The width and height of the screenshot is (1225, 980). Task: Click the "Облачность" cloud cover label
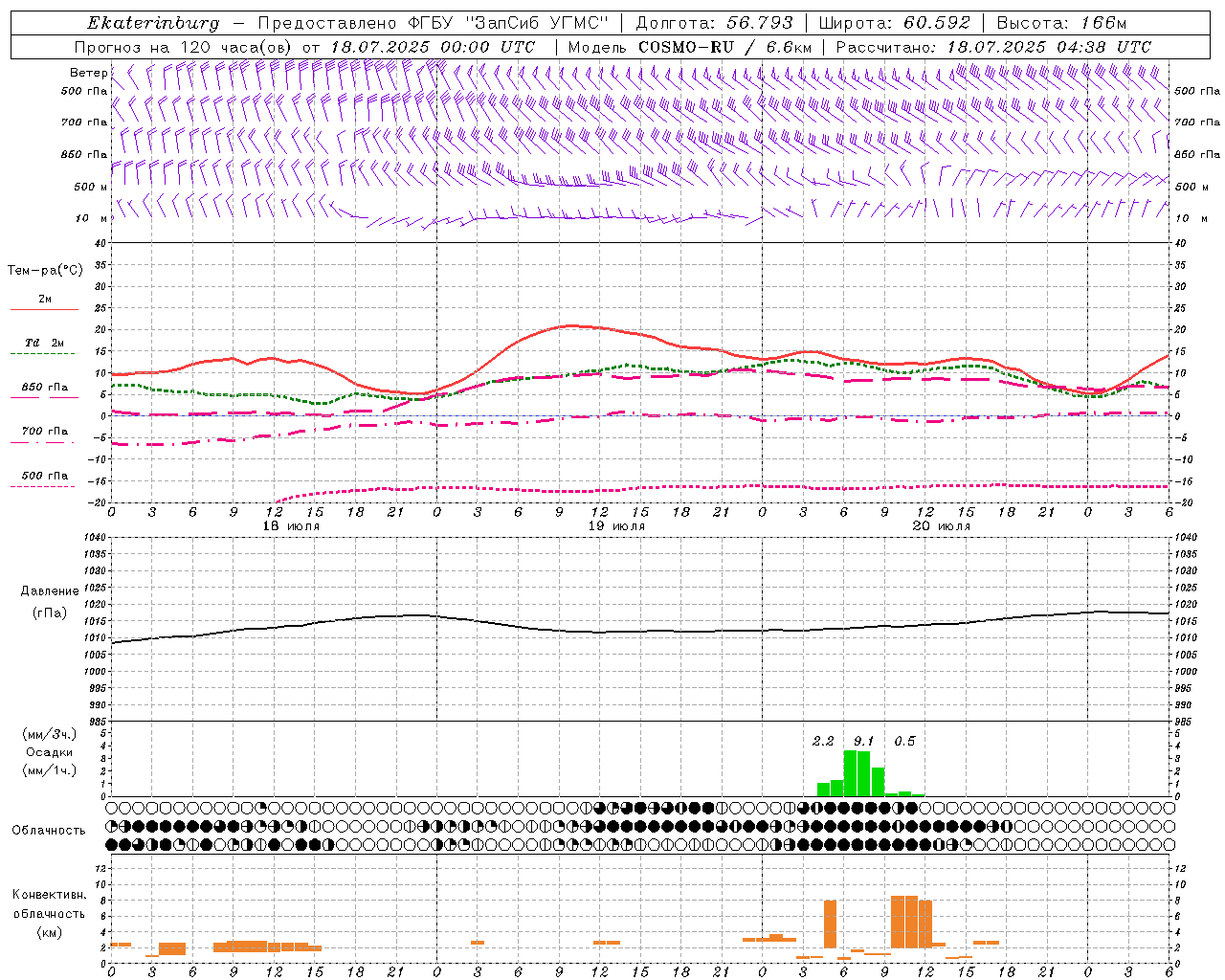(x=49, y=831)
